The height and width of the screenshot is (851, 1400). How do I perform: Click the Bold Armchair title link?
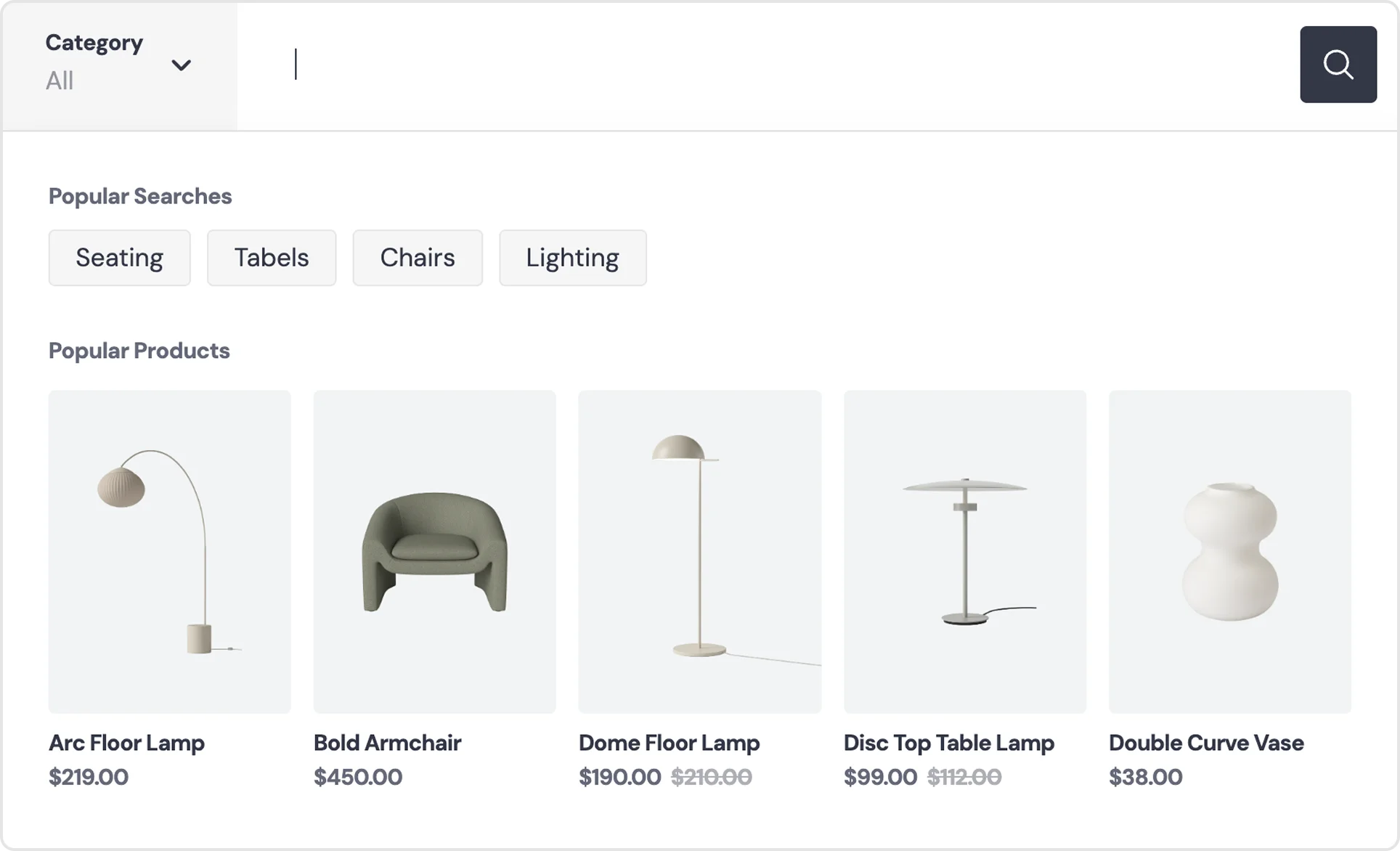[x=387, y=743]
